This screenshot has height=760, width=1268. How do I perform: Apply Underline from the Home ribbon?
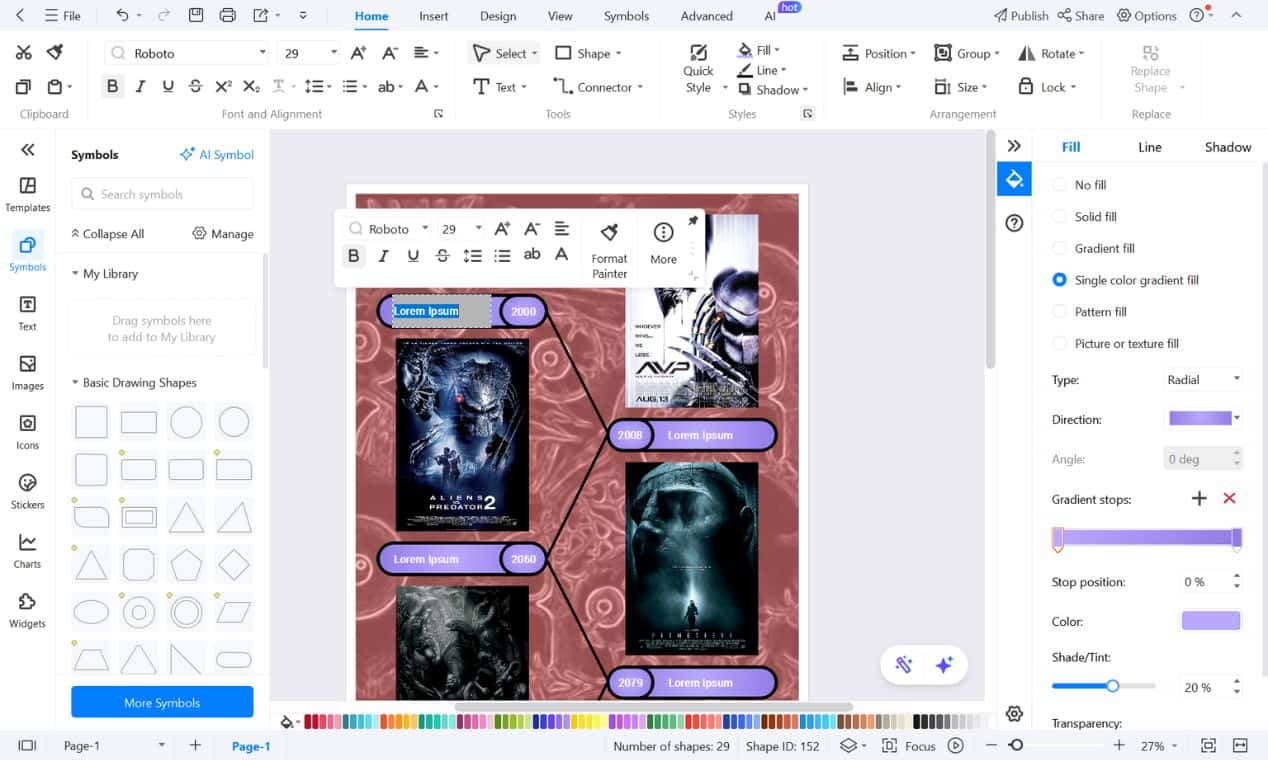coord(167,87)
